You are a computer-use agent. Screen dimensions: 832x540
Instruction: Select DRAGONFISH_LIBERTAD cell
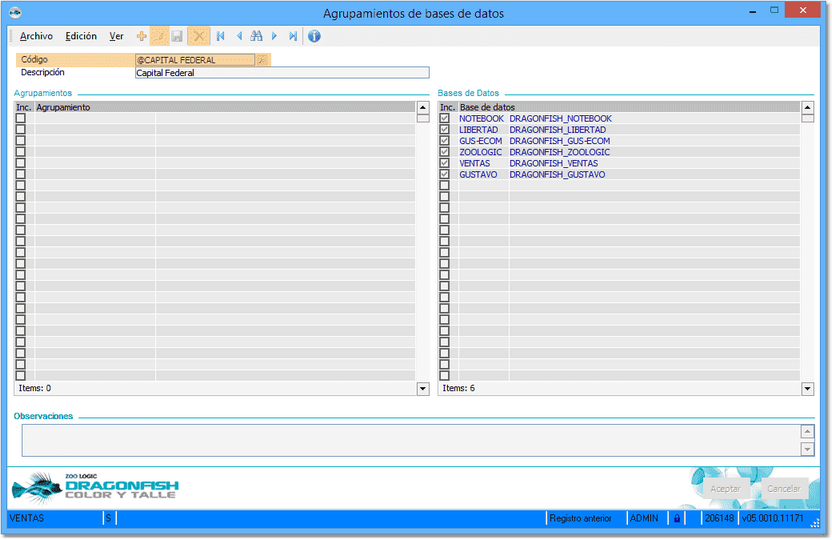coord(557,129)
